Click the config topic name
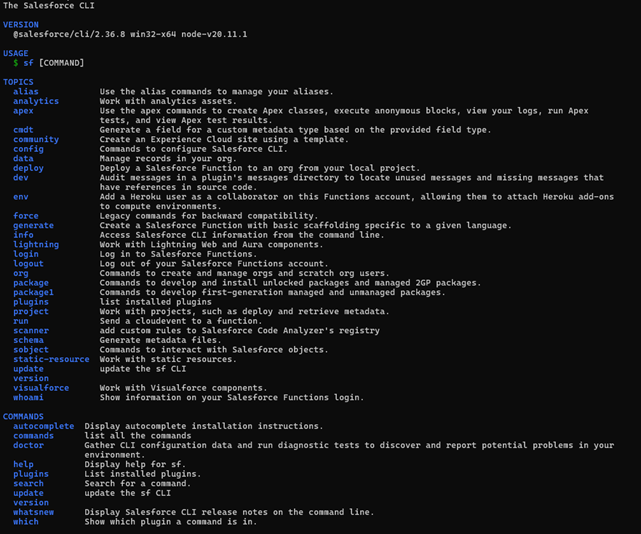641x534 pixels. point(28,149)
